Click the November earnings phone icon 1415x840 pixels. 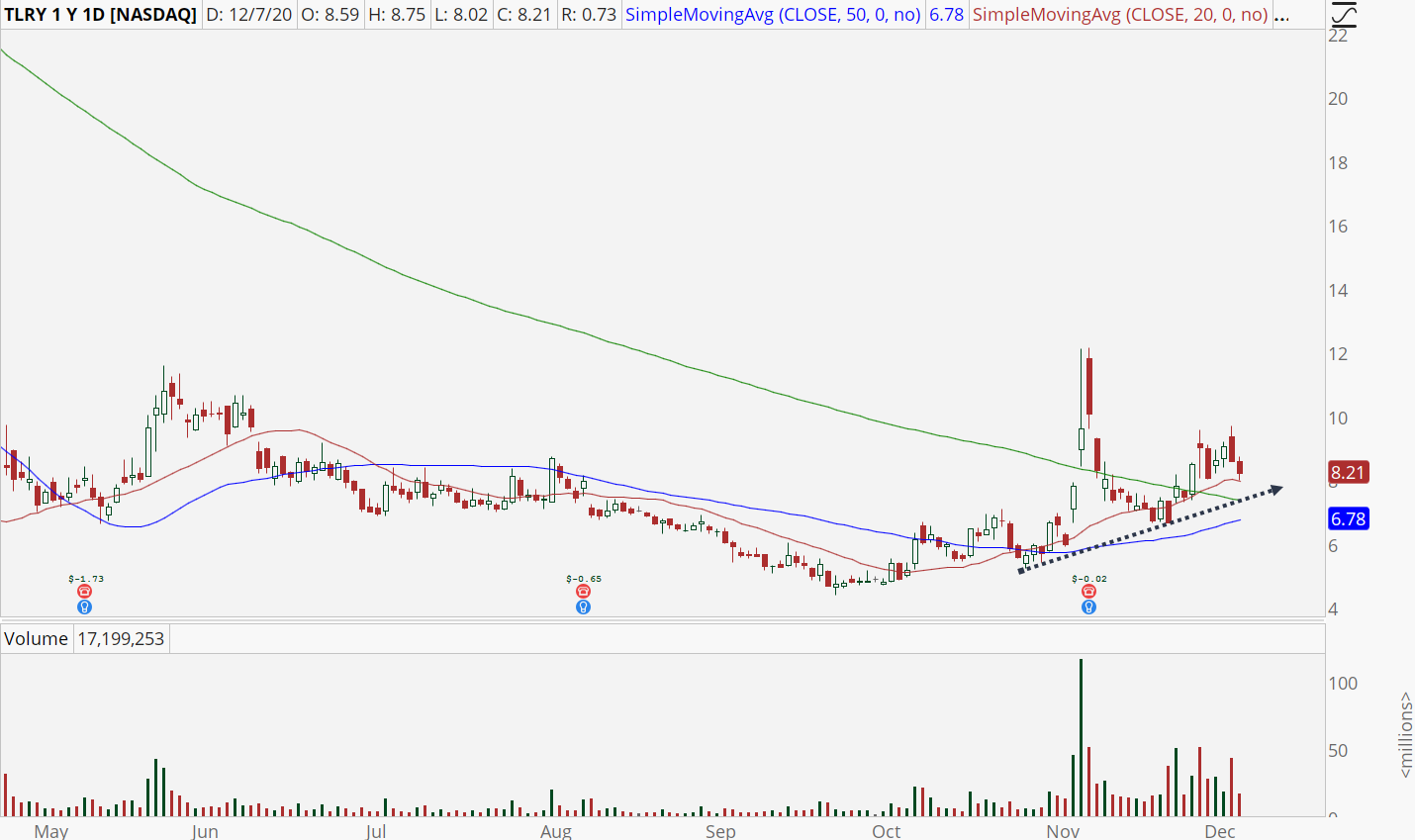(x=1088, y=592)
